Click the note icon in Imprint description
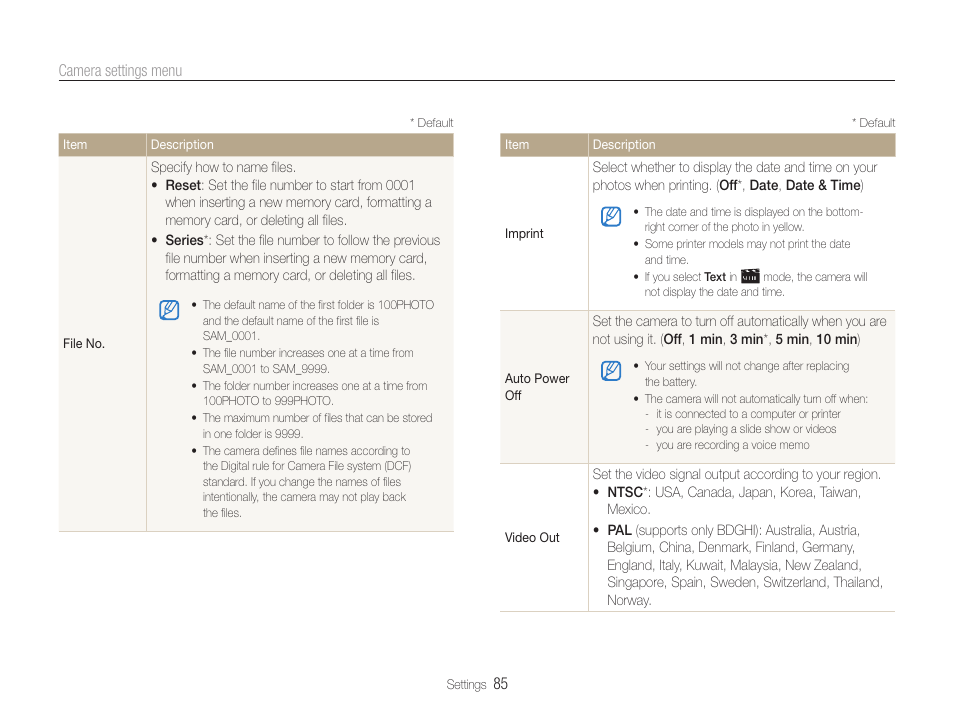Viewport: 954px width, 720px height. [611, 216]
